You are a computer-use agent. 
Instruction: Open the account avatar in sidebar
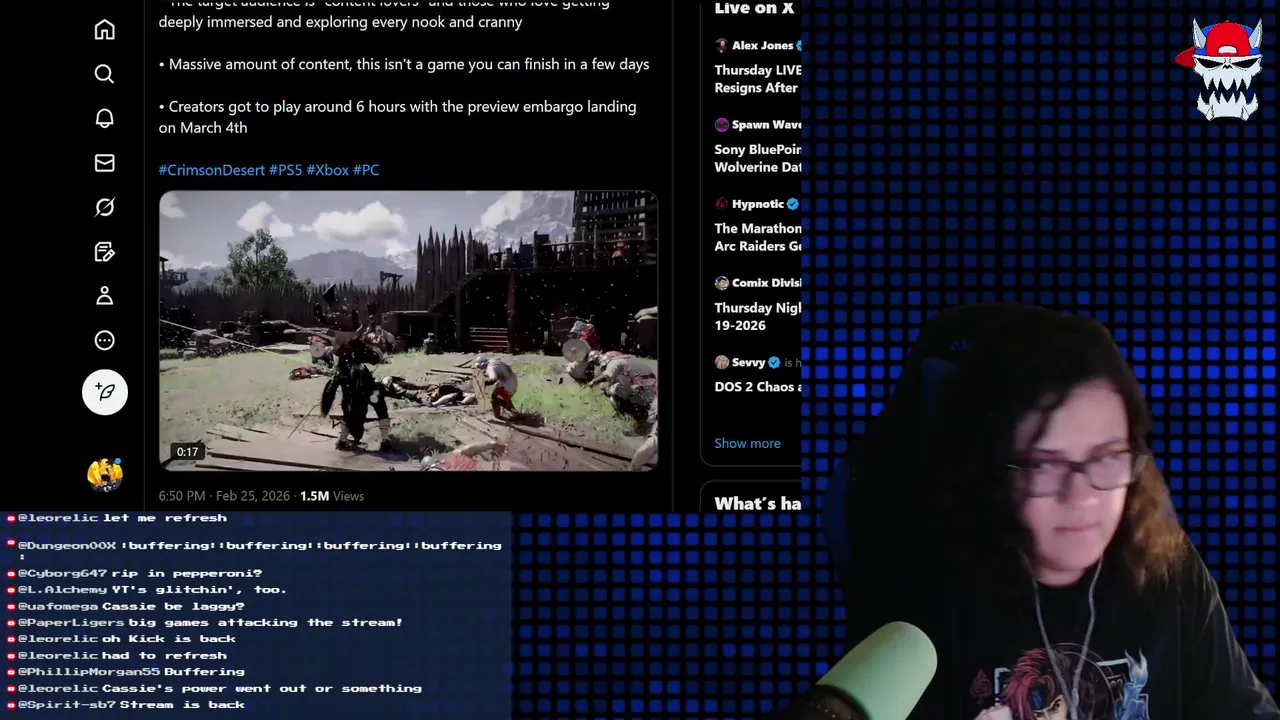pos(105,474)
